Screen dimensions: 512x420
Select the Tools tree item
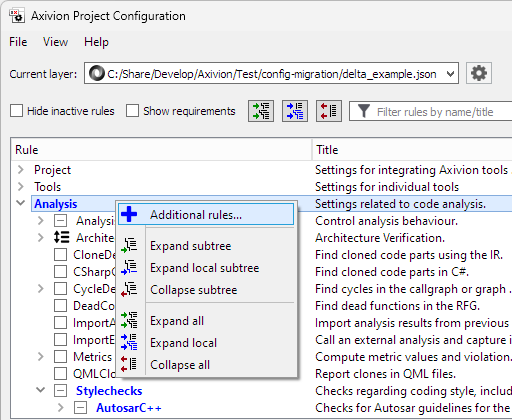pos(48,187)
